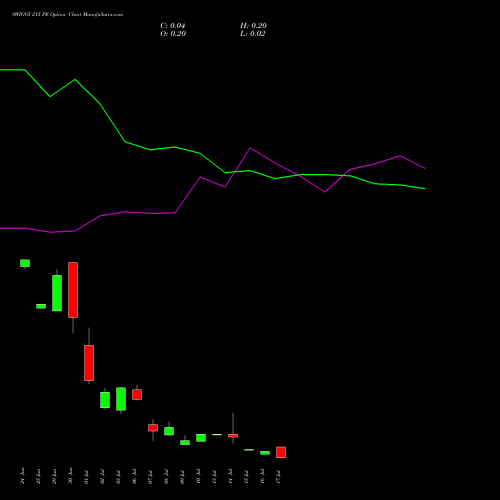Click the "24 Jun" date axis label

22,476
